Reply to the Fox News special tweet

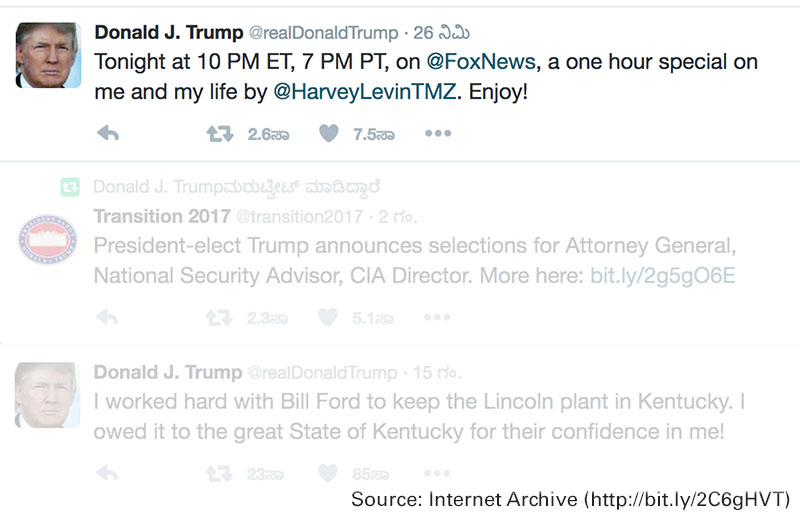[x=108, y=134]
